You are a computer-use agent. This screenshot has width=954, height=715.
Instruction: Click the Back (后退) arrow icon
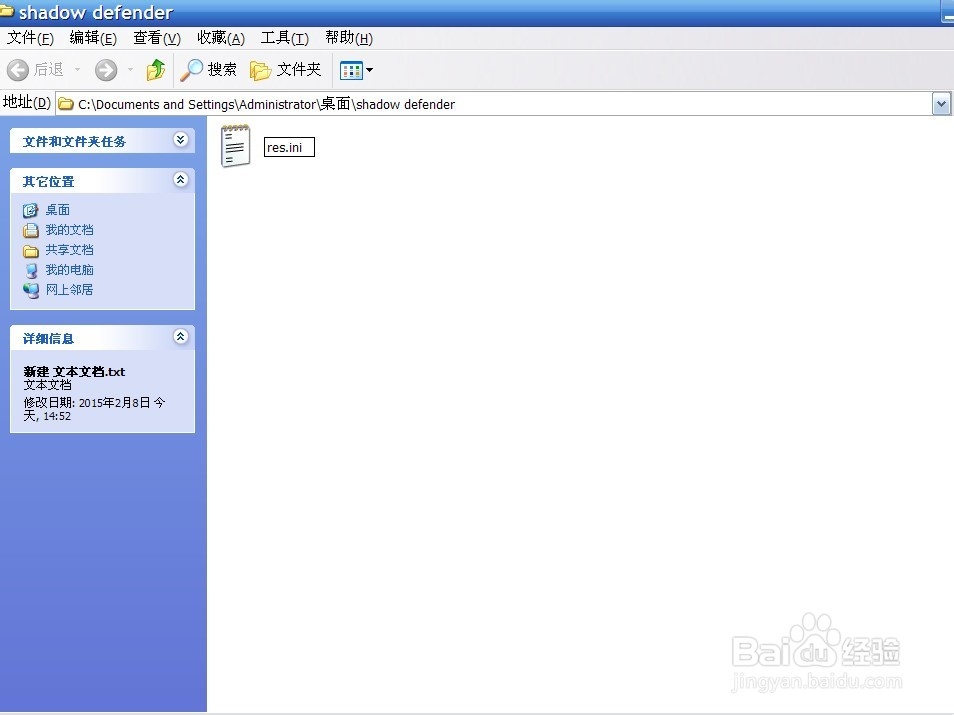18,70
